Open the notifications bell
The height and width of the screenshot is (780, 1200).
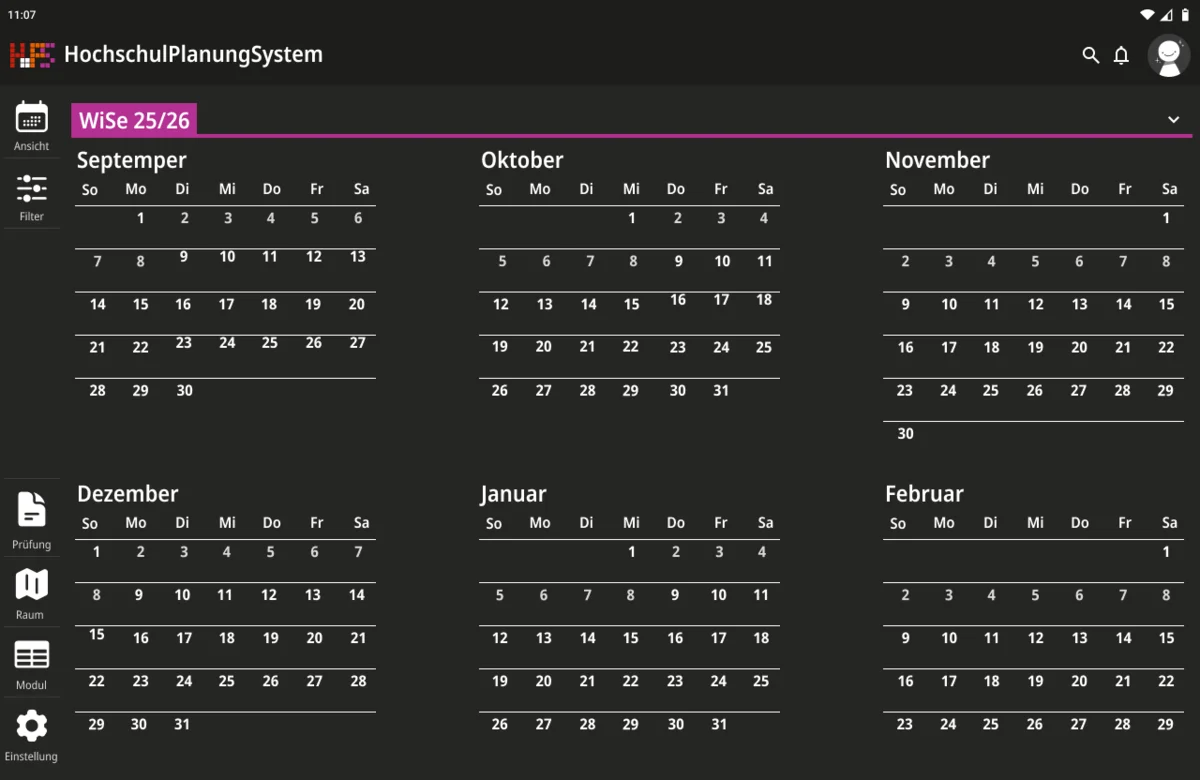[1122, 55]
